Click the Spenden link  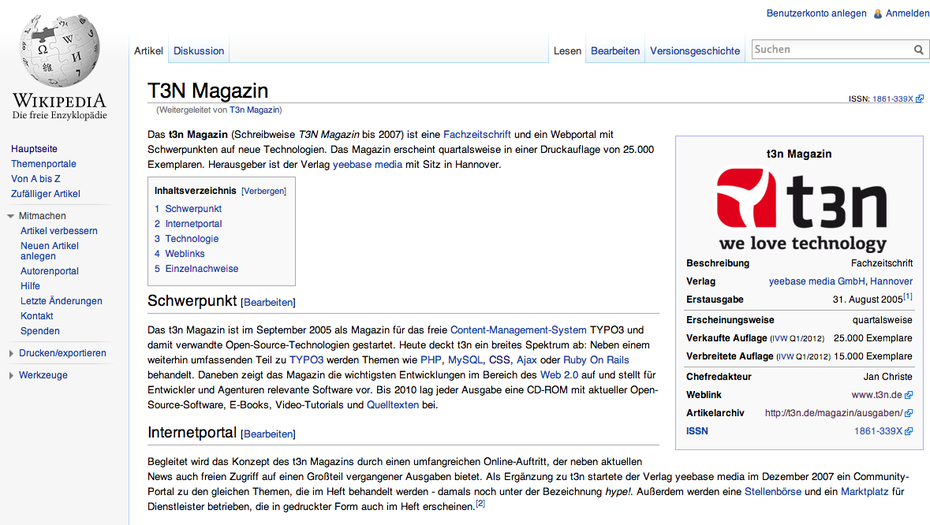point(40,331)
